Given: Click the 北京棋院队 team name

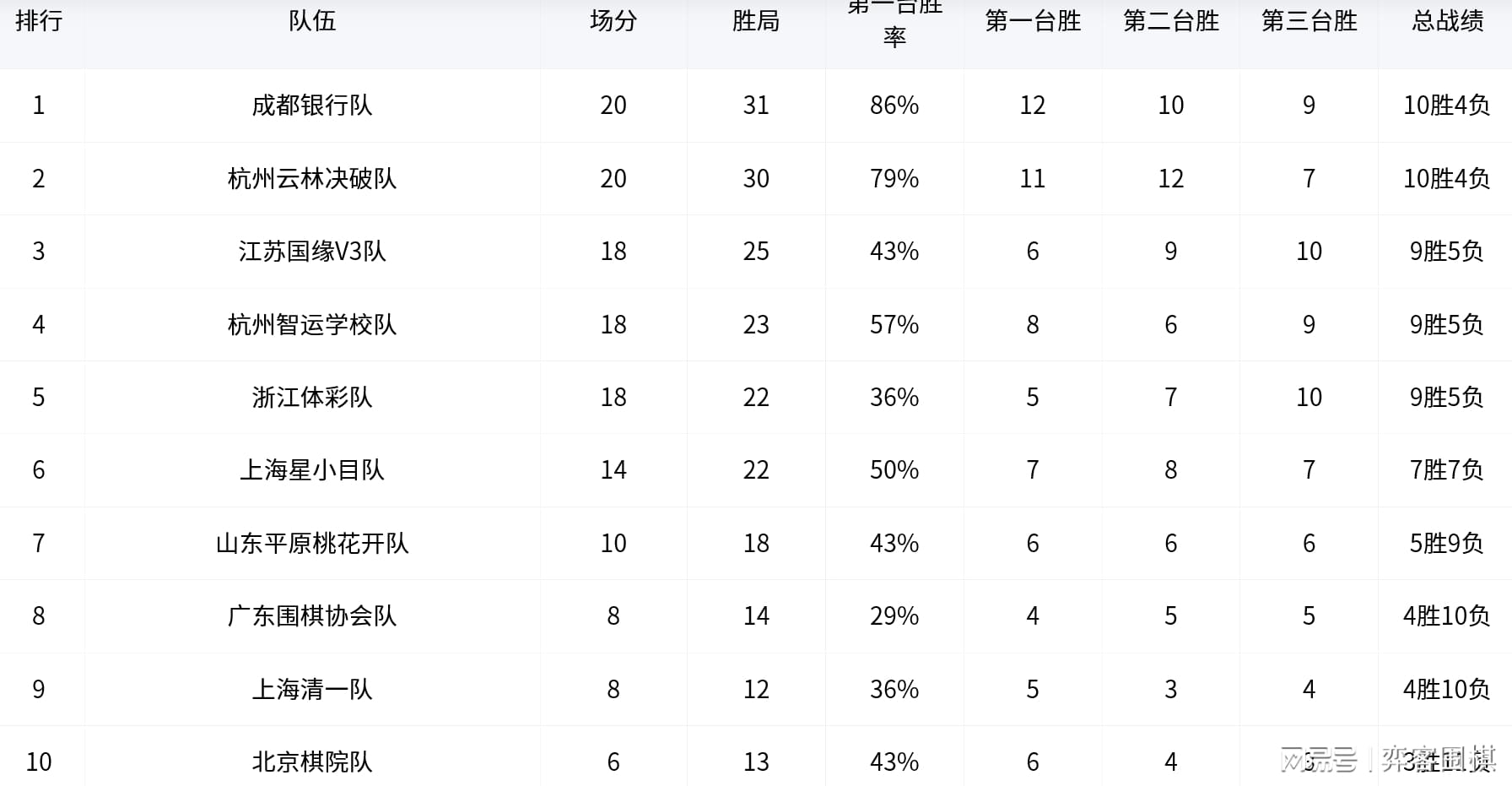Looking at the screenshot, I should pyautogui.click(x=312, y=762).
